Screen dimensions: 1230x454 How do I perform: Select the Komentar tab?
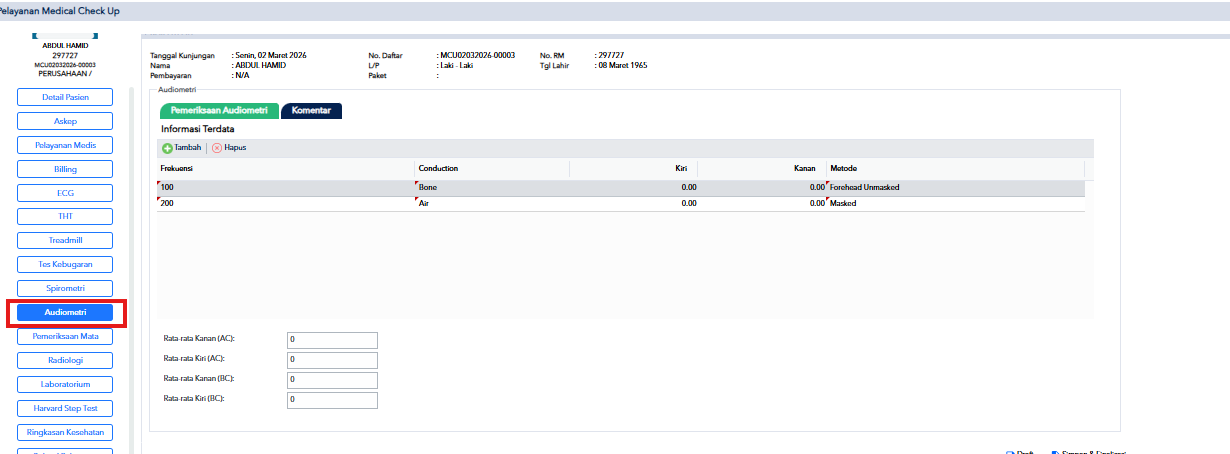pos(311,111)
